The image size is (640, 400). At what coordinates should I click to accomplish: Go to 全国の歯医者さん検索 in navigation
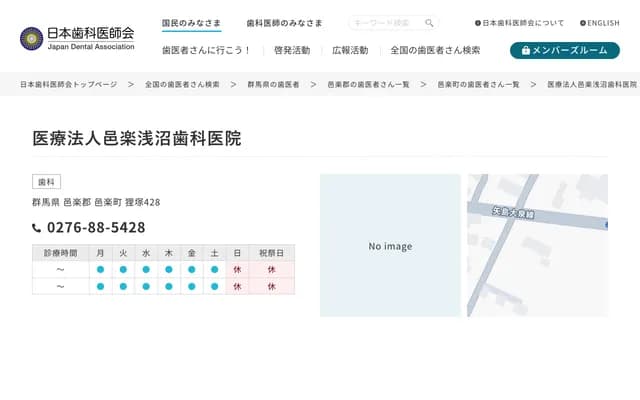435,50
